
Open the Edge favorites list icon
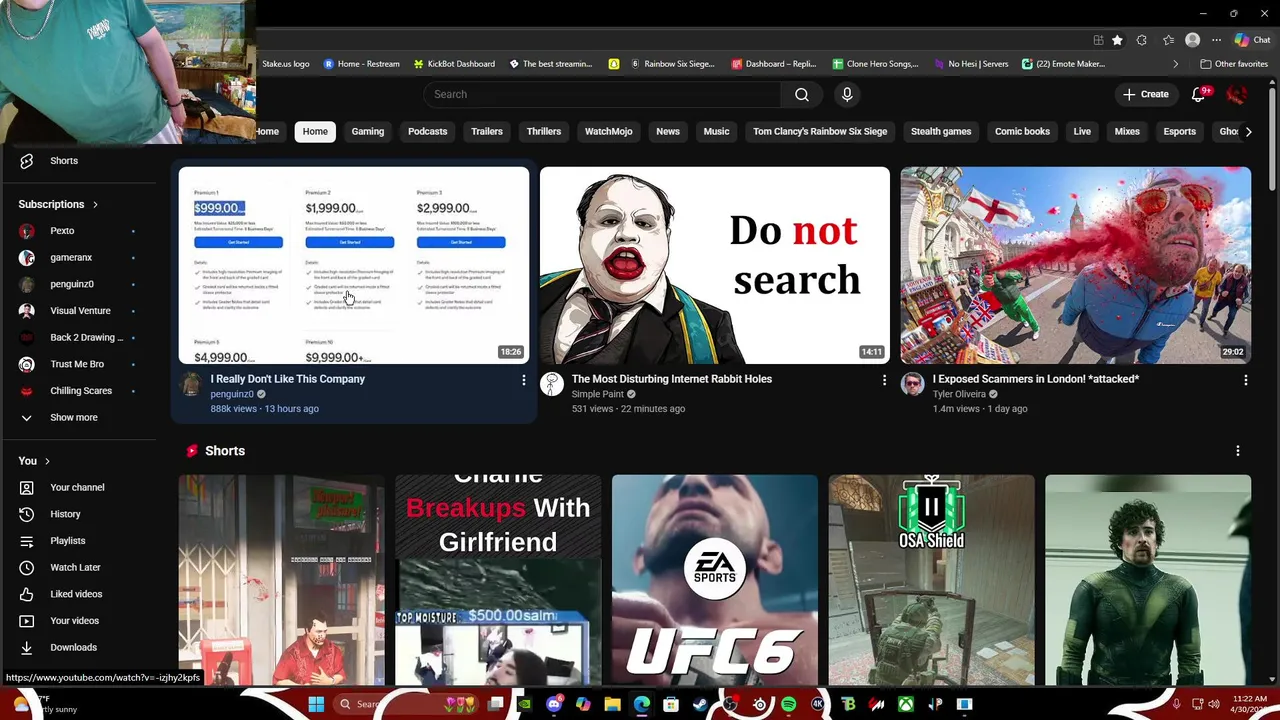click(1168, 40)
